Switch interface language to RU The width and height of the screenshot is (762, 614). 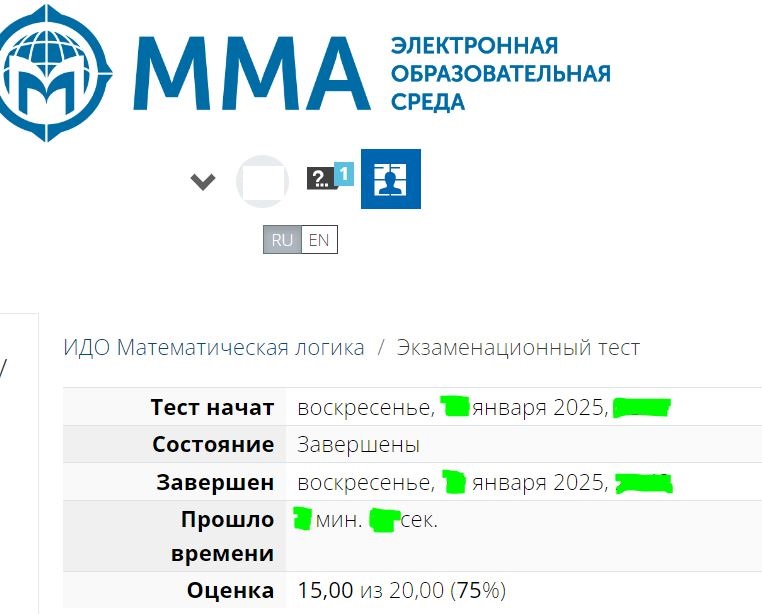coord(282,240)
